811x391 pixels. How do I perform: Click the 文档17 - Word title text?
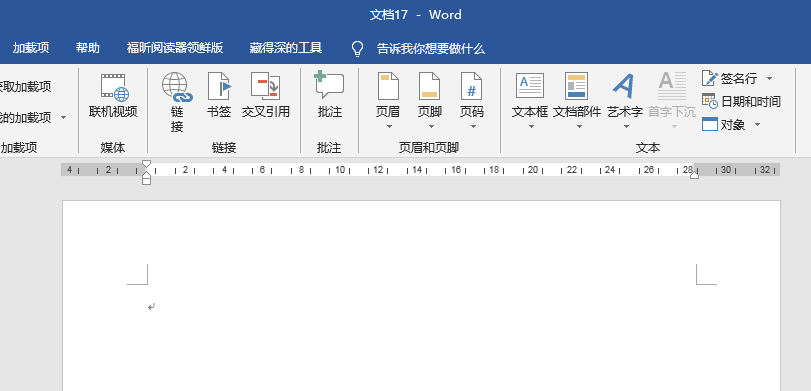[x=415, y=15]
